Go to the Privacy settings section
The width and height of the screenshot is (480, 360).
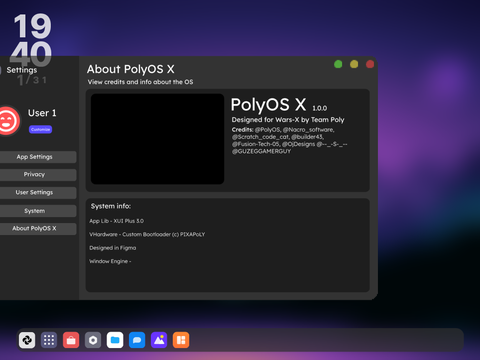[37, 175]
